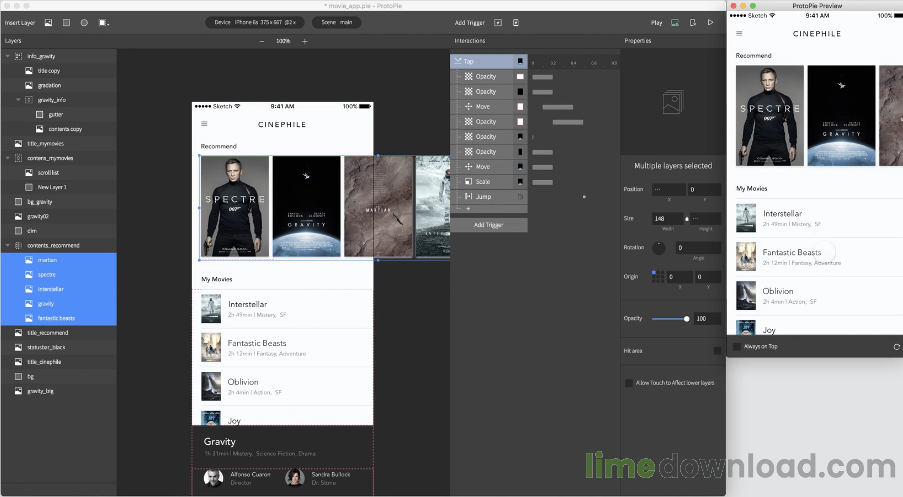Click the Rotation dial control

click(x=658, y=248)
